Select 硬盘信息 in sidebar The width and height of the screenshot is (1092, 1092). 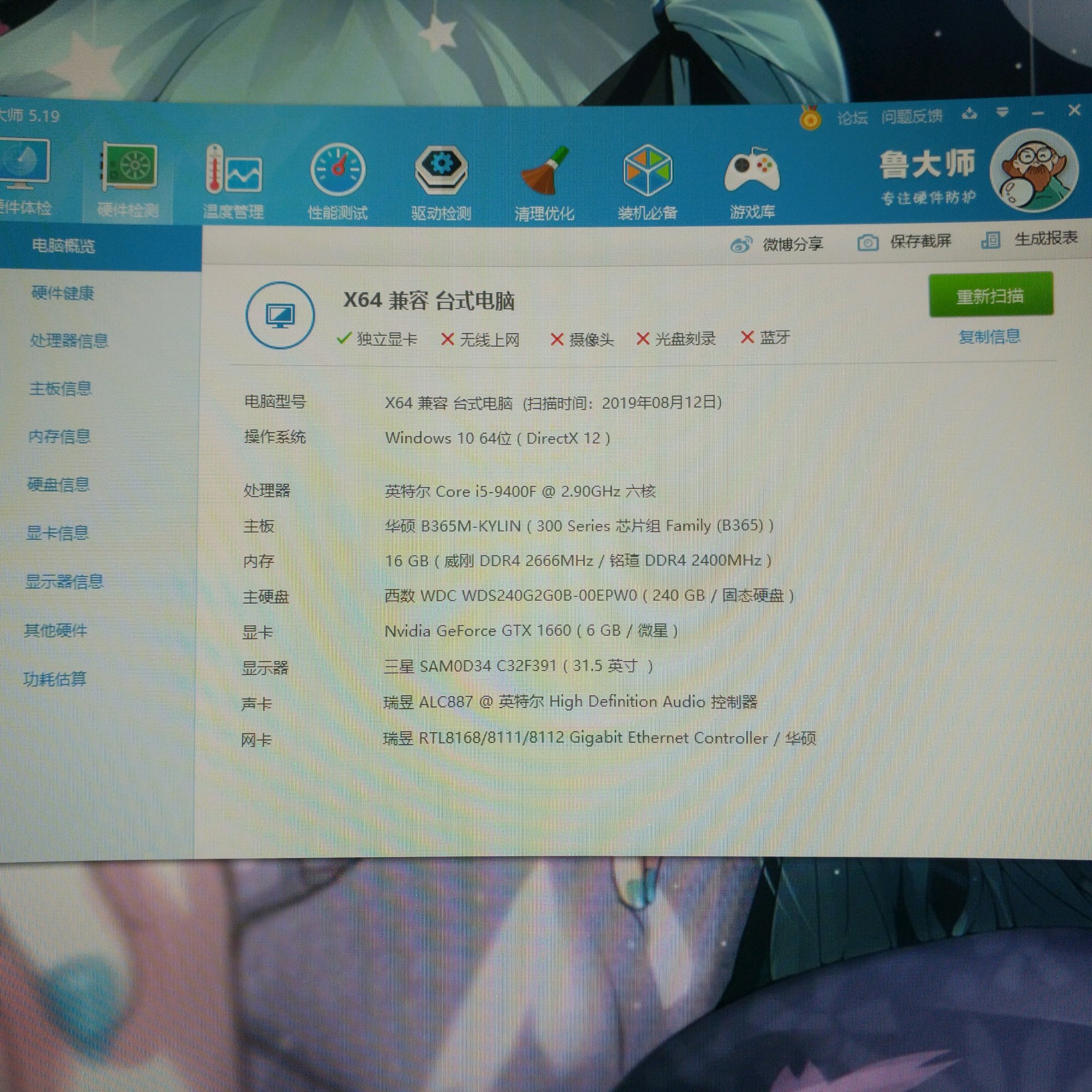click(59, 484)
